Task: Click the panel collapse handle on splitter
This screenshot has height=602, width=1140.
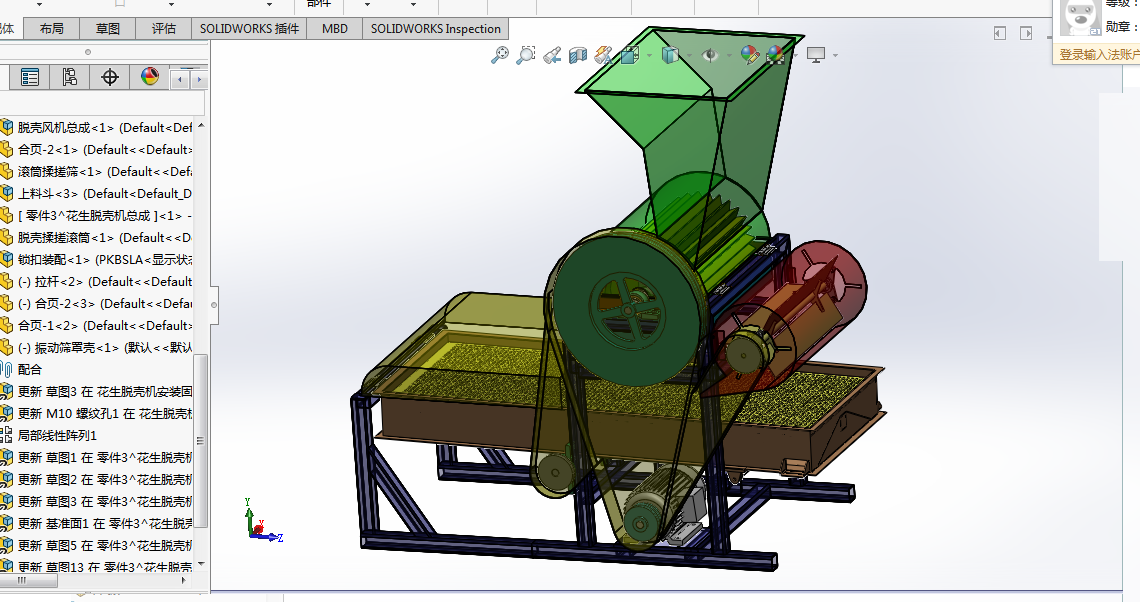Action: (214, 305)
